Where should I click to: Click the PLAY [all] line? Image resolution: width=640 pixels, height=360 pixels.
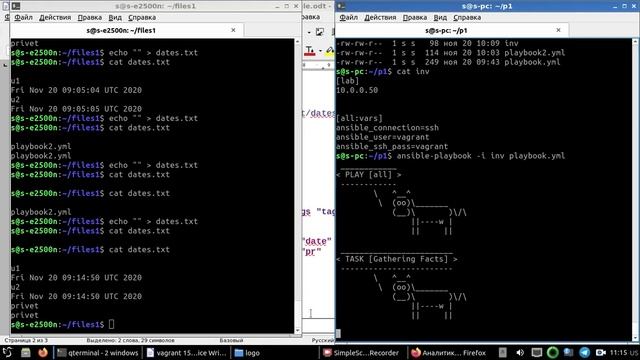pyautogui.click(x=369, y=175)
